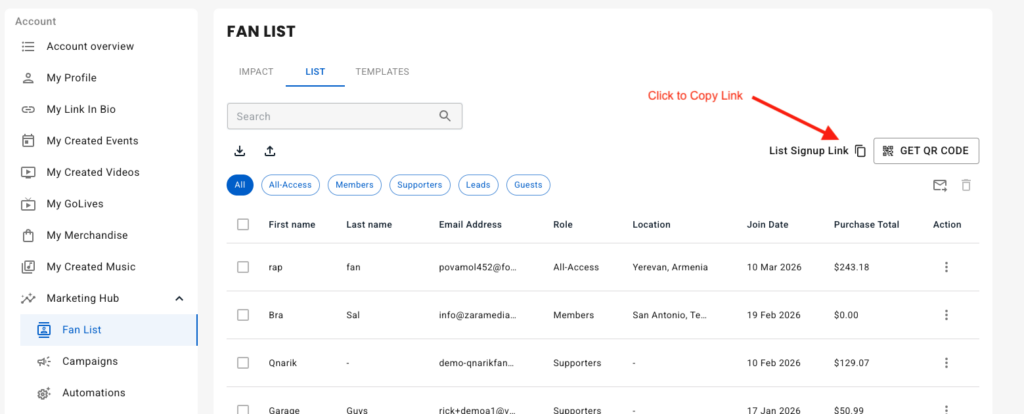Copy the List Signup Link

point(860,151)
